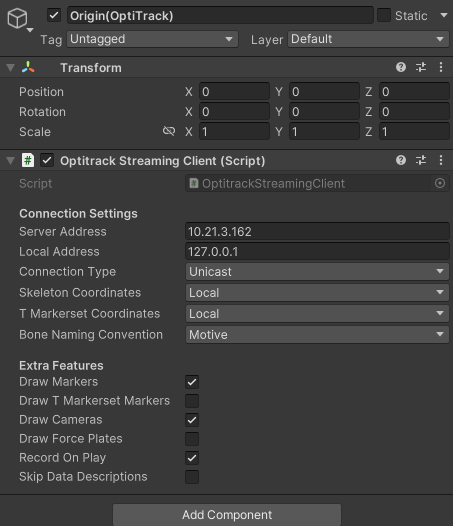Open the GameObject icon selector arrow

click(x=30, y=30)
